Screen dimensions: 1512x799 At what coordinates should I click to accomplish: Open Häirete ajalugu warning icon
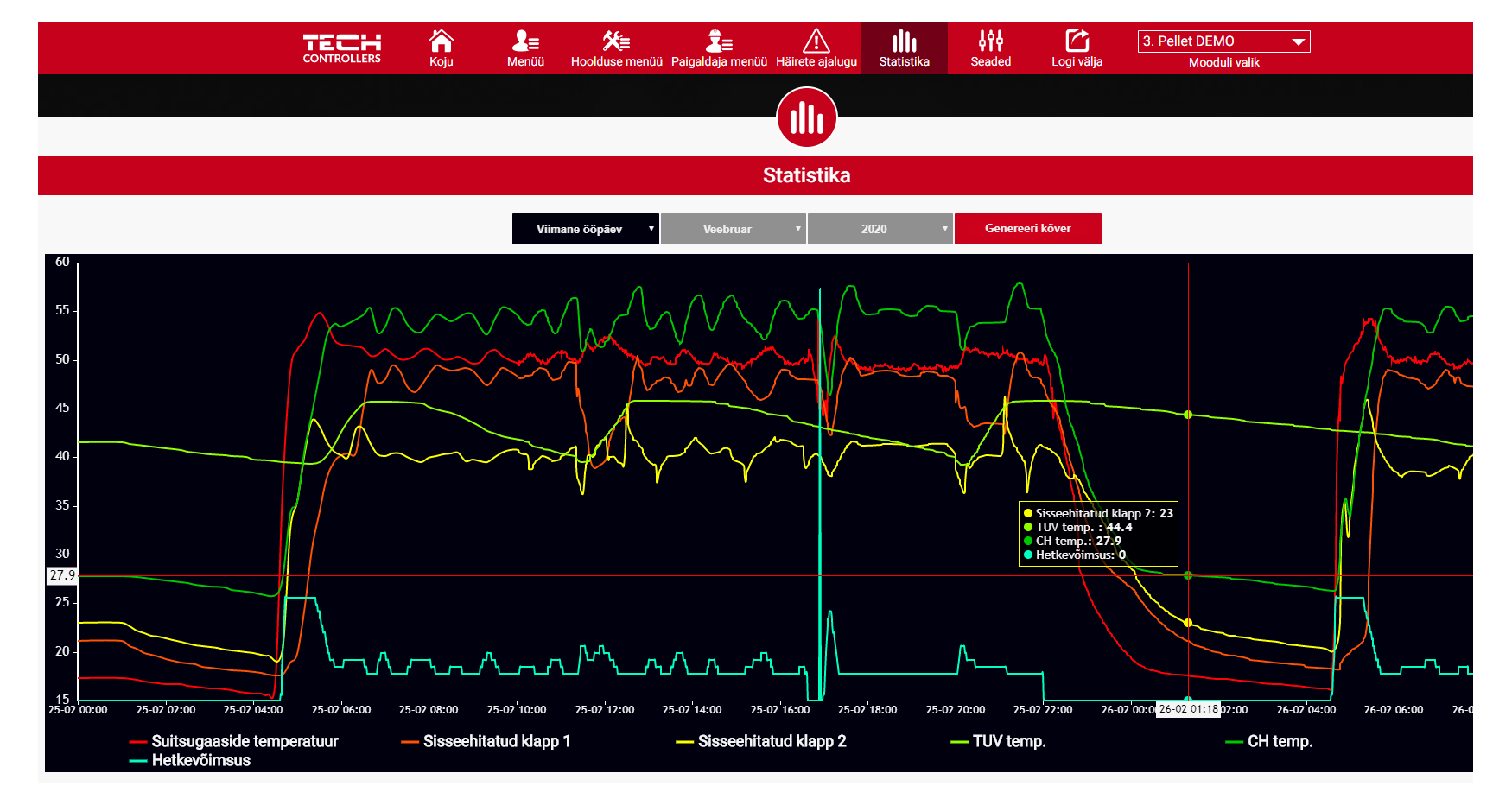tap(816, 41)
